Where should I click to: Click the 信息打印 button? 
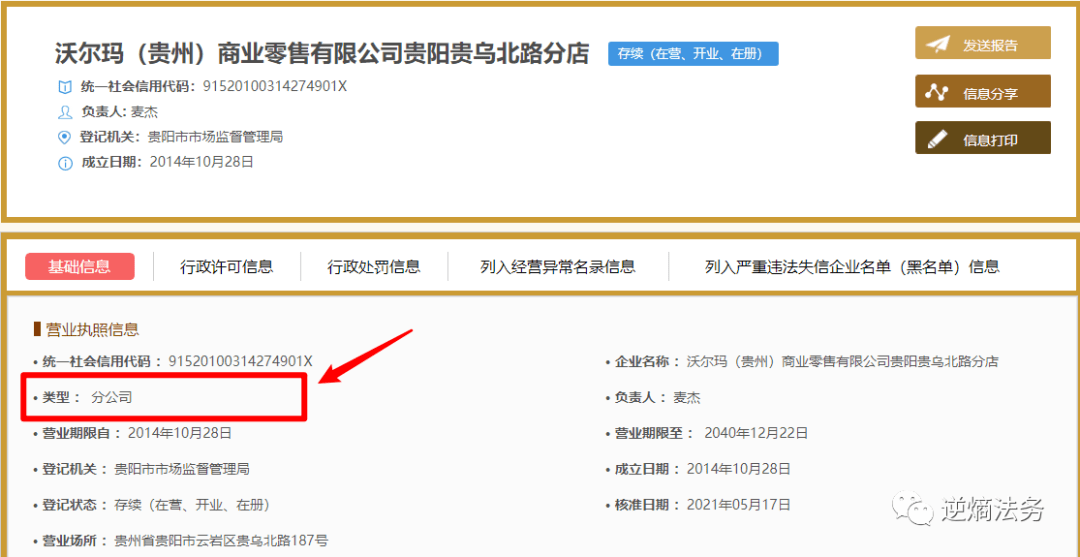pyautogui.click(x=983, y=138)
